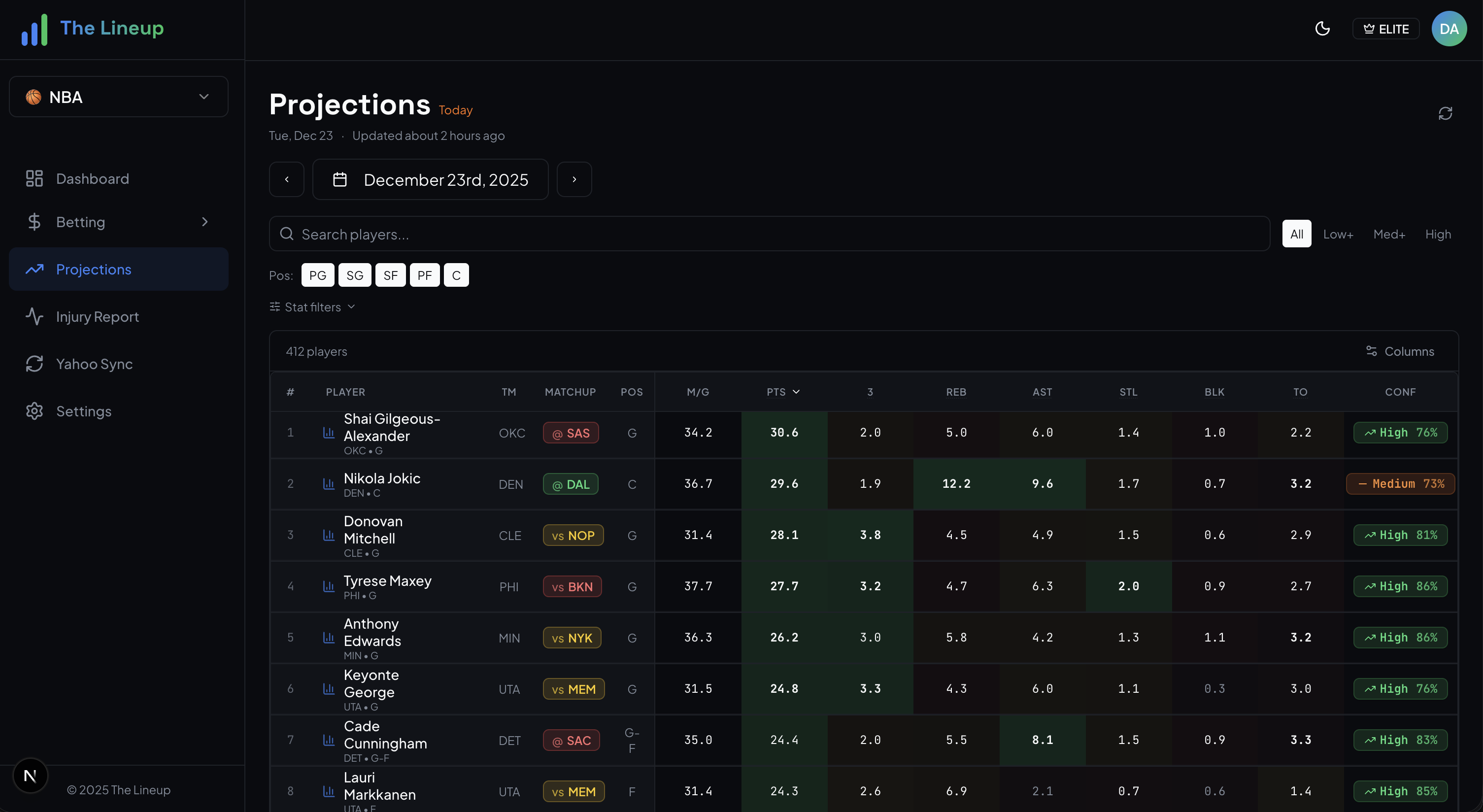Open the Dashboard from the sidebar
Screen dimensions: 1483x812
(x=92, y=178)
